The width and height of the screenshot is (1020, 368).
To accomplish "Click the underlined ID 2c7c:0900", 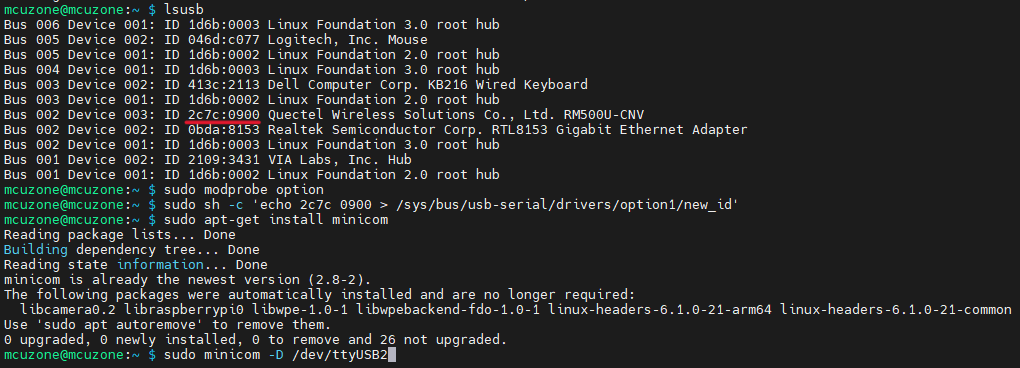I will click(224, 114).
